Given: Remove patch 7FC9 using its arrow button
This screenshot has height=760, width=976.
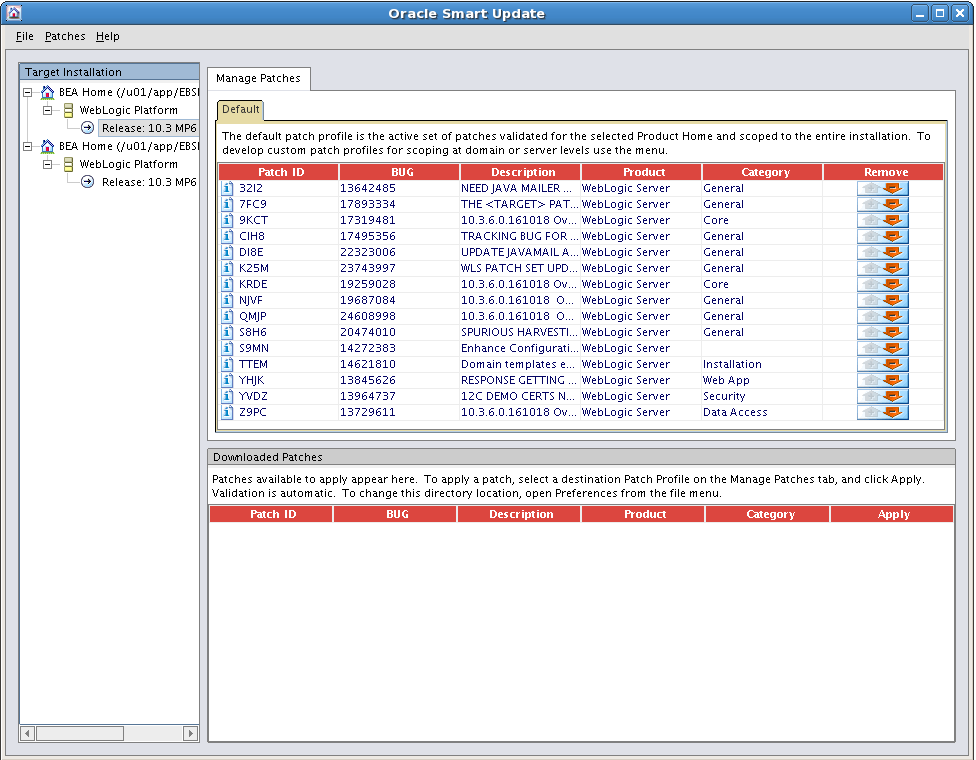Looking at the screenshot, I should [x=883, y=204].
